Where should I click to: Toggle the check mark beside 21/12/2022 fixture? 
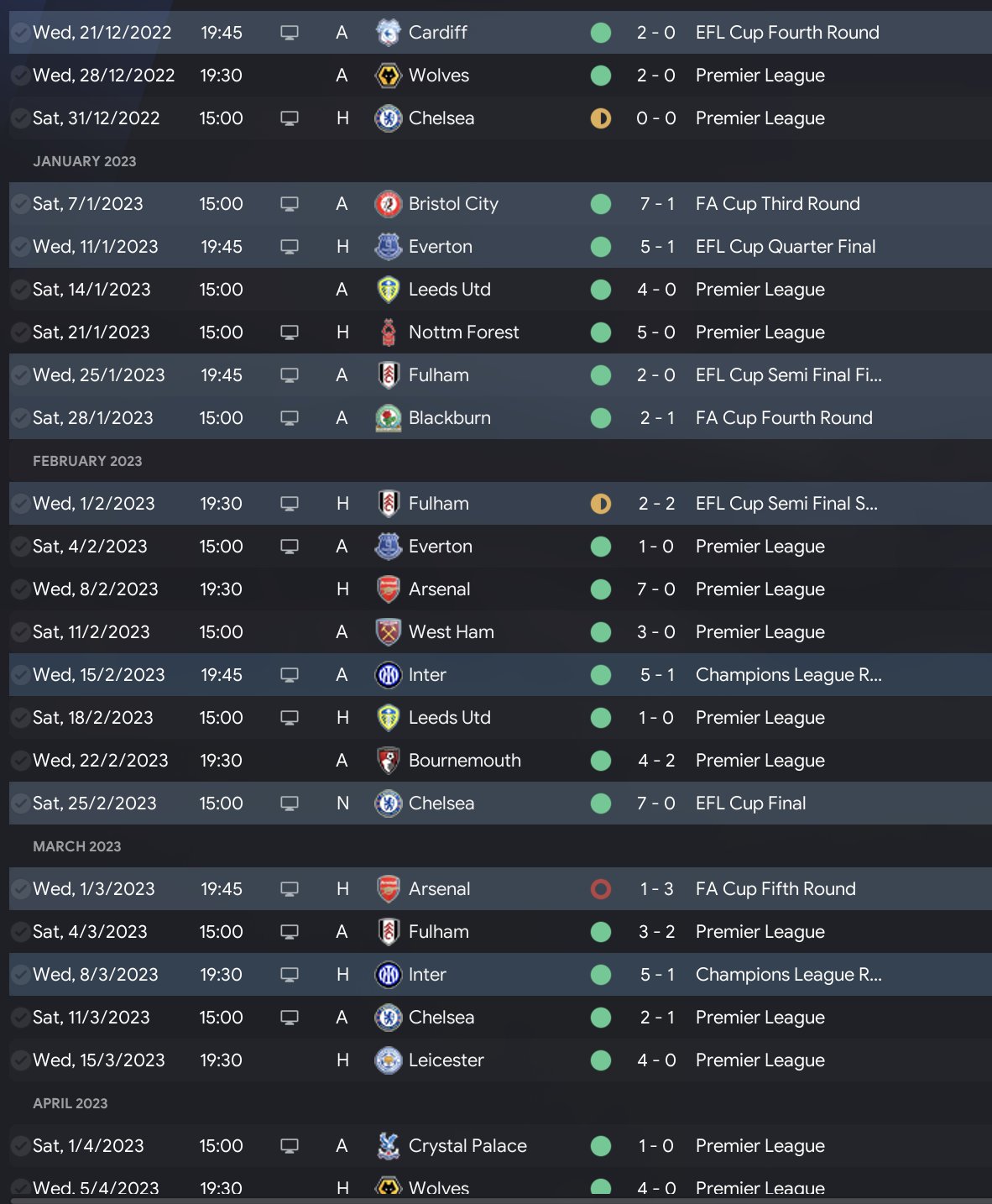pos(20,33)
